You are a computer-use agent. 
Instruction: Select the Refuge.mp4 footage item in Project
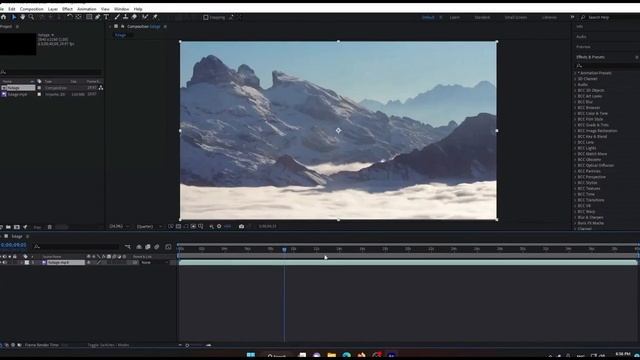click(17, 94)
